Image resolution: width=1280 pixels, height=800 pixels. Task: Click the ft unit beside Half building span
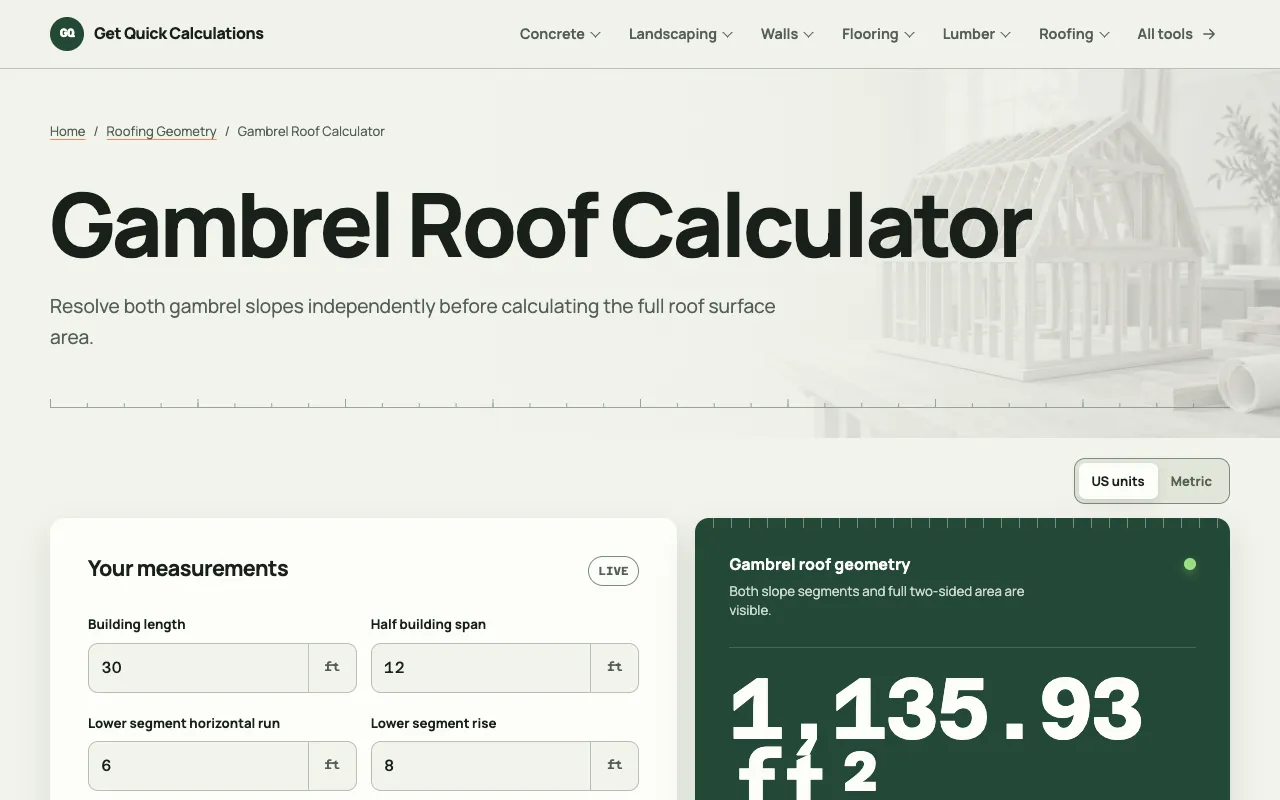615,668
